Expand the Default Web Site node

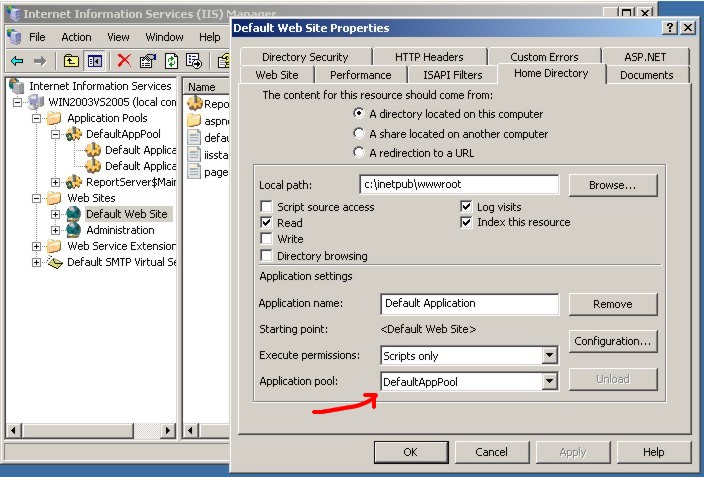[55, 215]
